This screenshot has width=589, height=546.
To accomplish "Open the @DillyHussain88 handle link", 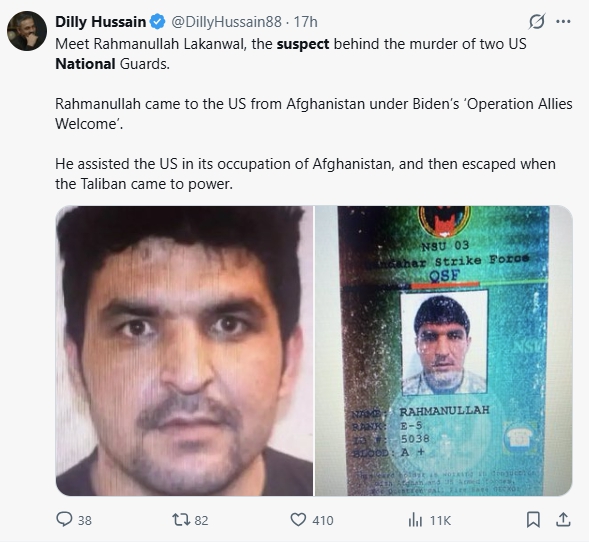I will 226,22.
